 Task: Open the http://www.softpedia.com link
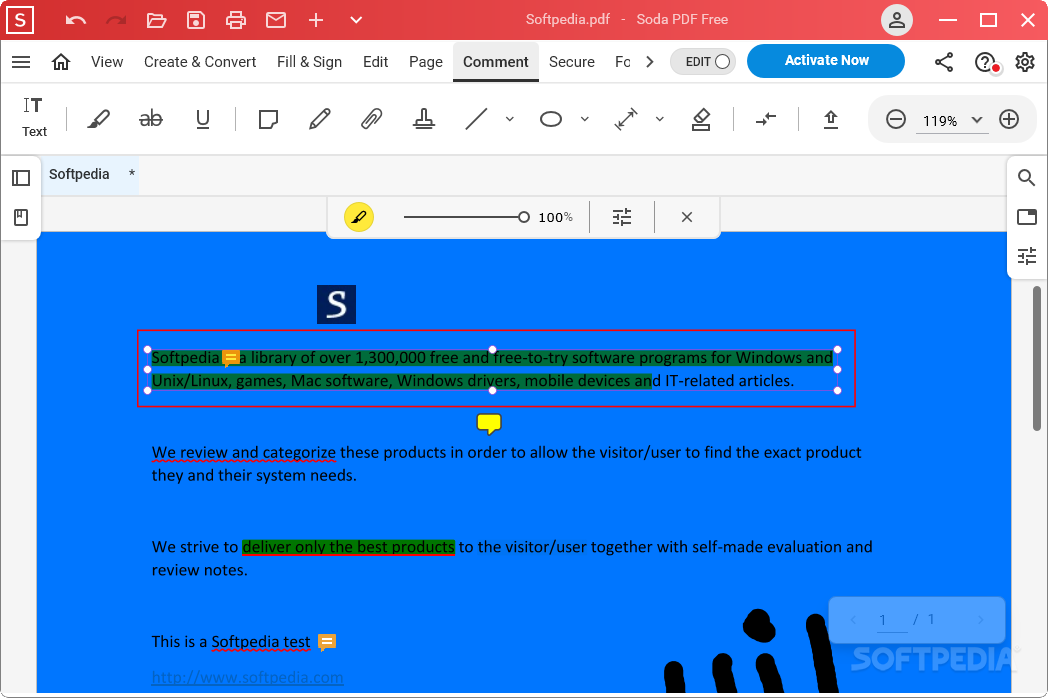pos(247,677)
